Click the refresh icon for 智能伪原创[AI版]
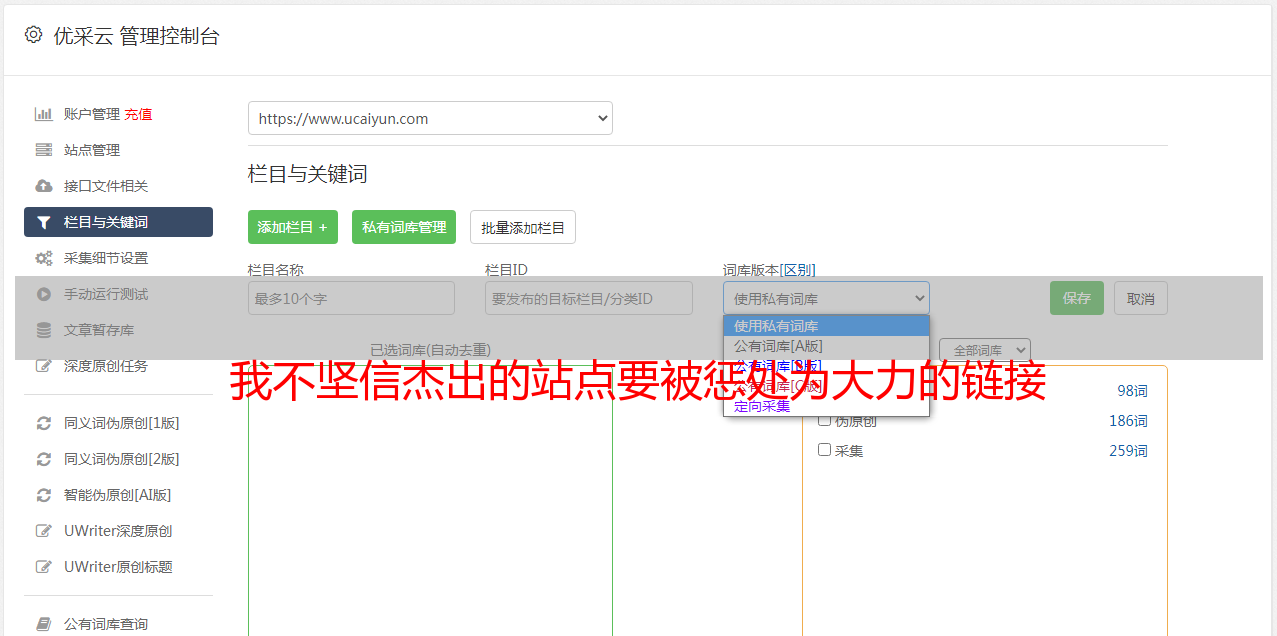 44,495
